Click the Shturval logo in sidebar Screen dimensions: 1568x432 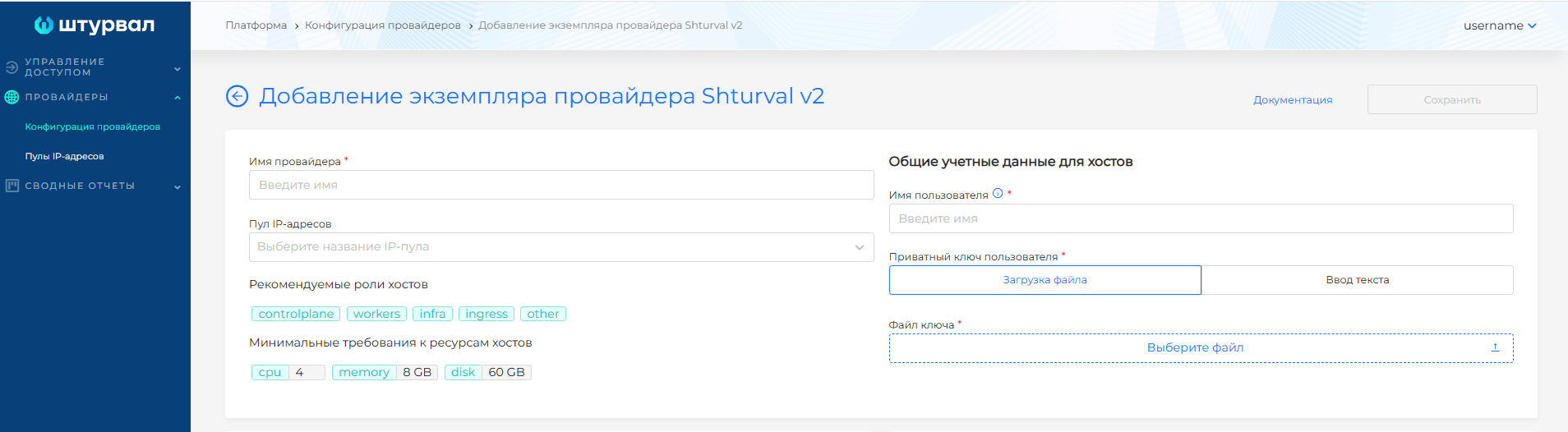coord(94,25)
